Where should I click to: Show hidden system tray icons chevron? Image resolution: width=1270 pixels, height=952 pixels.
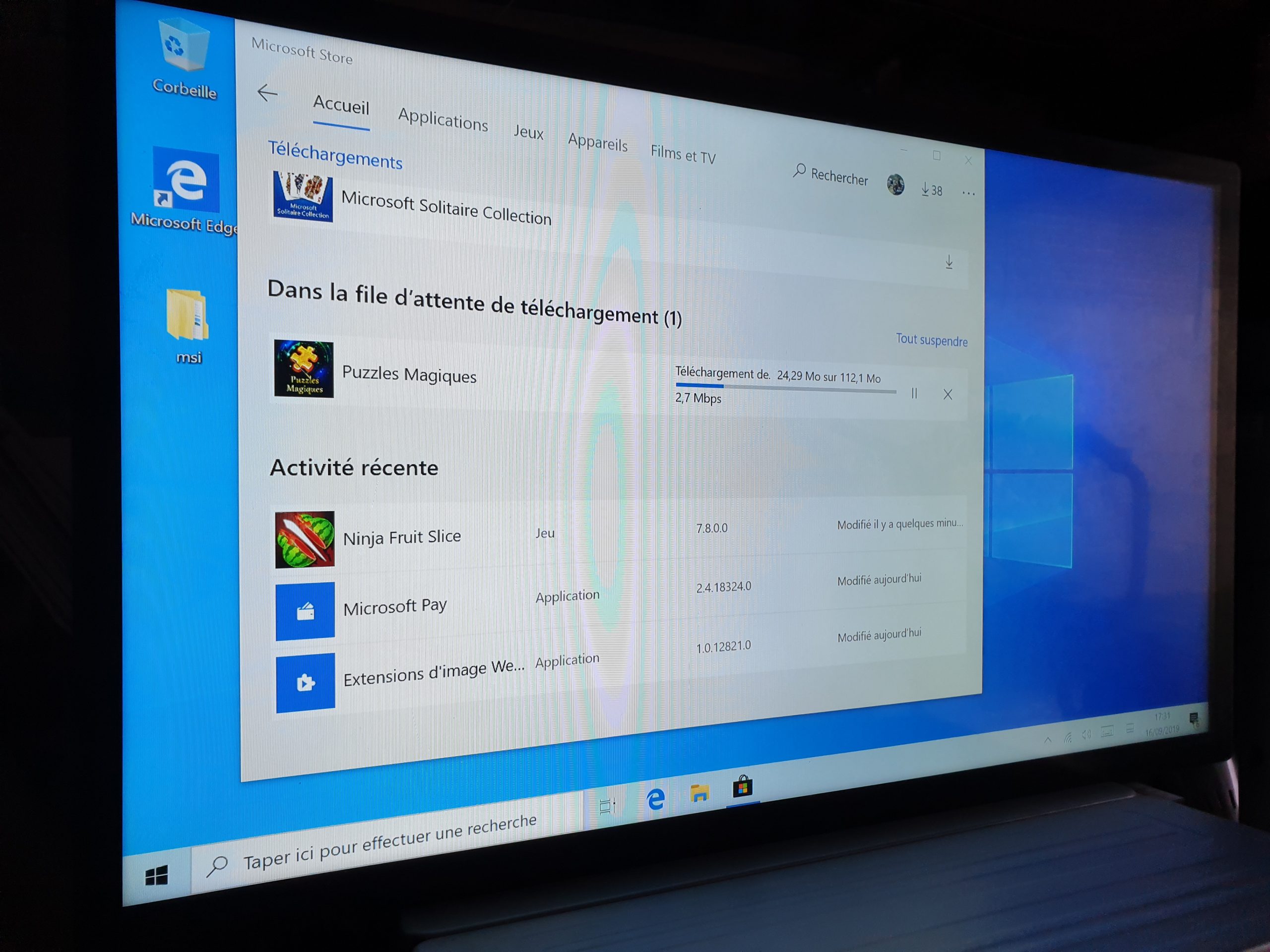click(1048, 740)
